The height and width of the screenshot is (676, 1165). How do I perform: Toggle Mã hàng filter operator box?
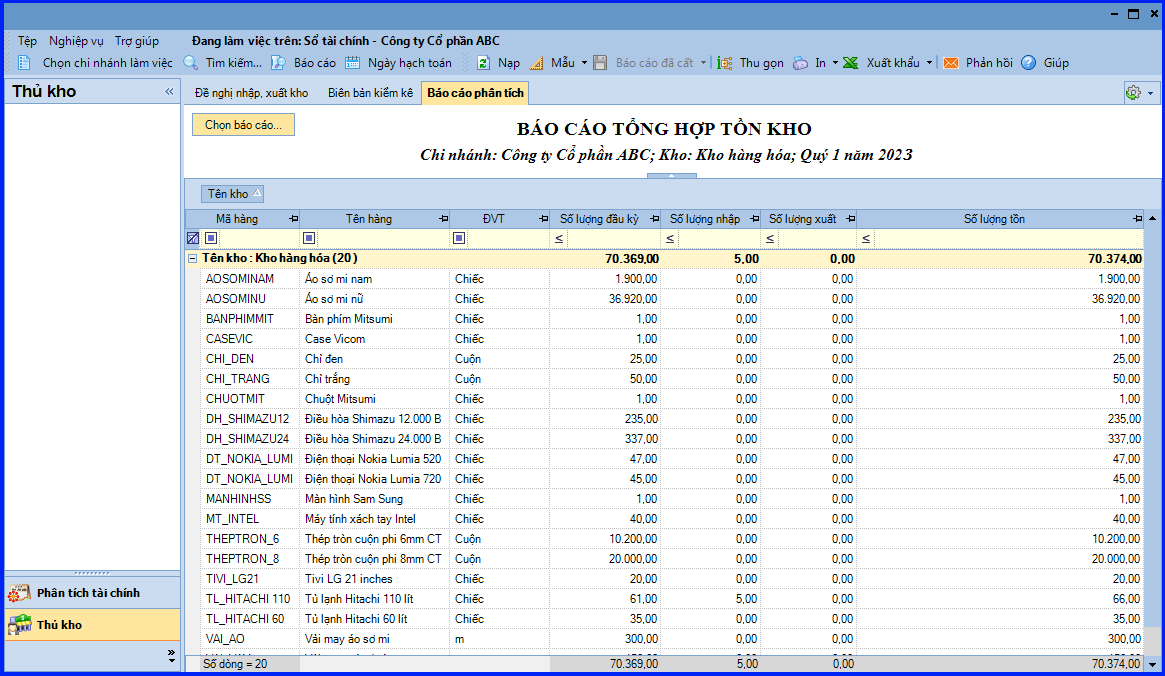(211, 238)
